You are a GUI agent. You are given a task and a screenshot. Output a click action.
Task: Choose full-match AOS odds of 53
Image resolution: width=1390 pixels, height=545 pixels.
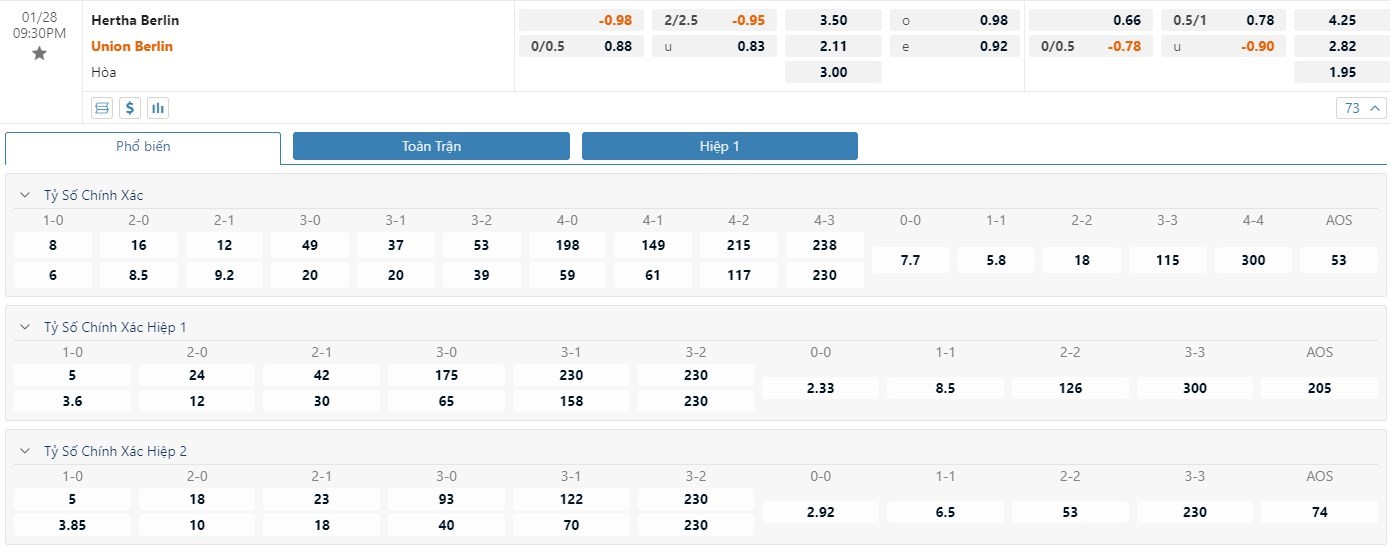(x=1339, y=260)
